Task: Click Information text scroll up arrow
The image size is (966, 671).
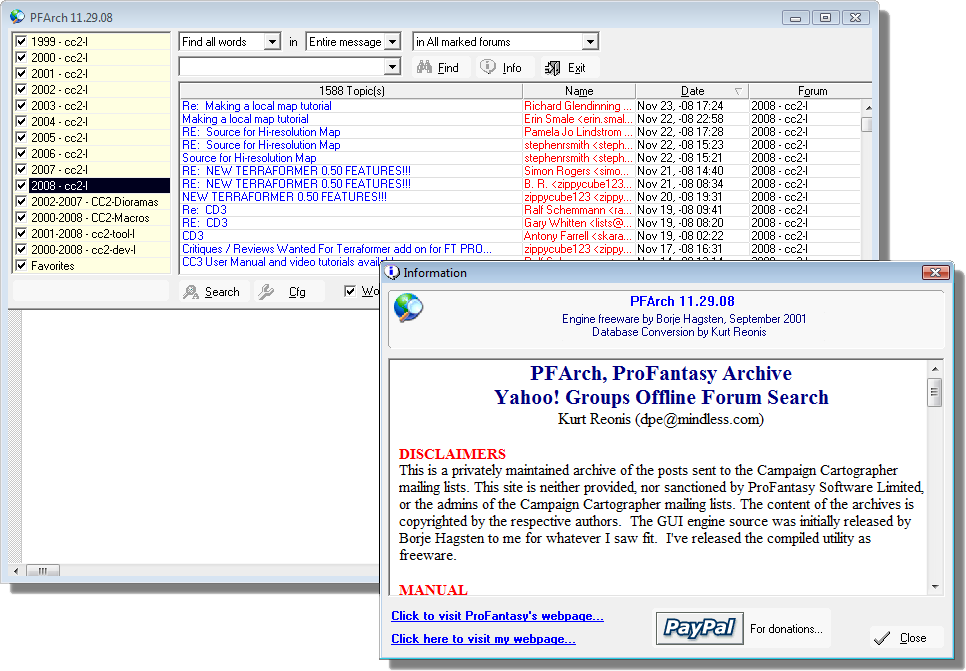Action: [x=935, y=368]
